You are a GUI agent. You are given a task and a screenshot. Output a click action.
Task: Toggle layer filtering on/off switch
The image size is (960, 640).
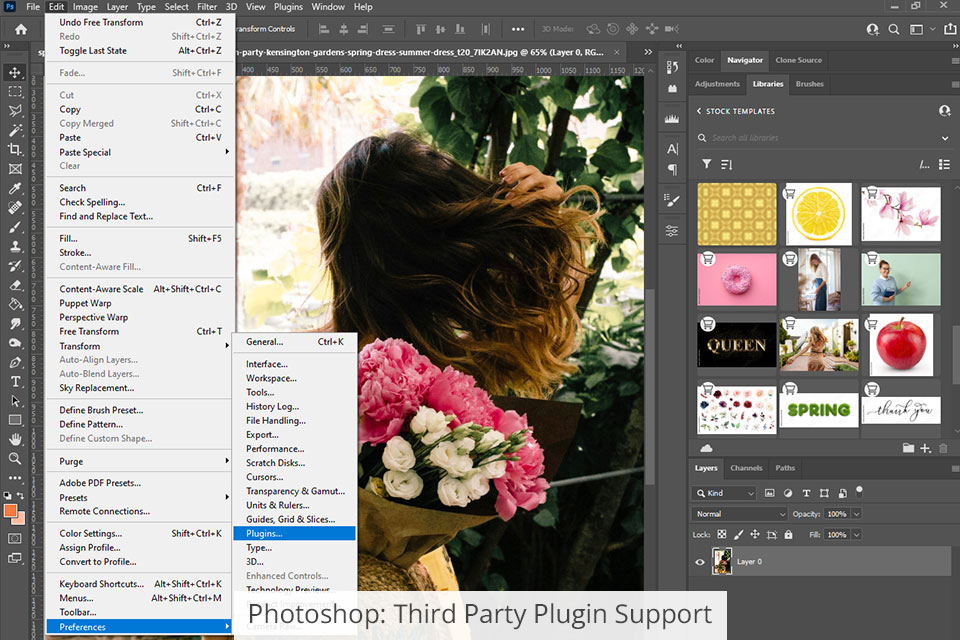pyautogui.click(x=860, y=491)
